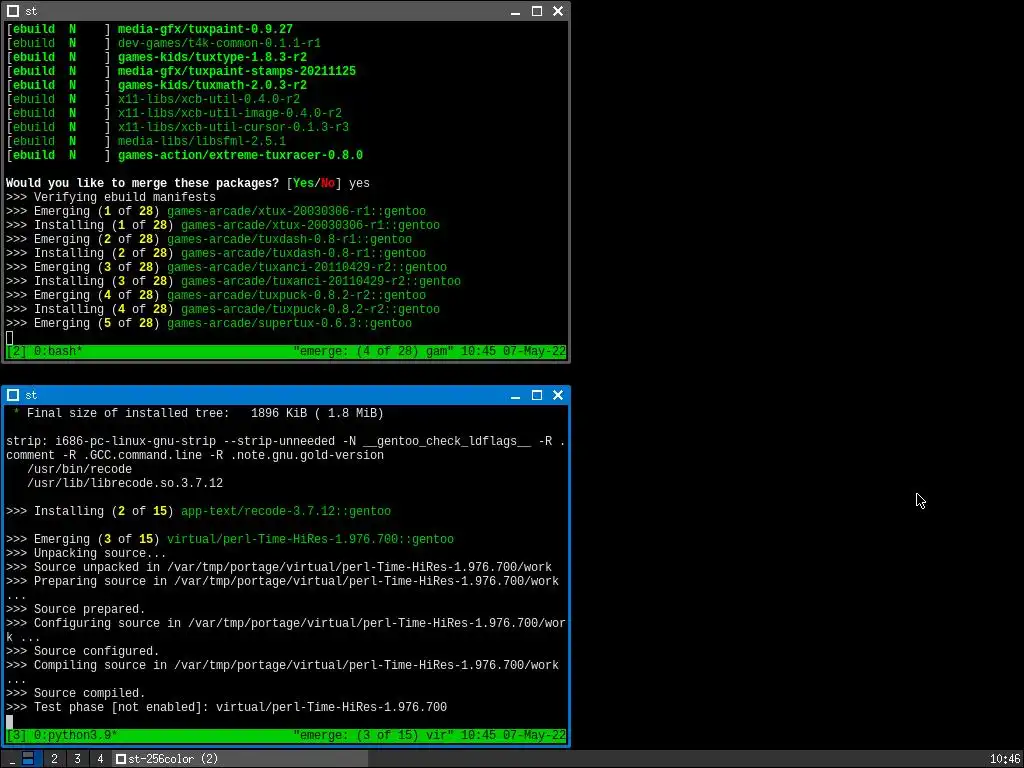Click the small window icon beside st-256color
The height and width of the screenshot is (768, 1024).
click(x=121, y=759)
